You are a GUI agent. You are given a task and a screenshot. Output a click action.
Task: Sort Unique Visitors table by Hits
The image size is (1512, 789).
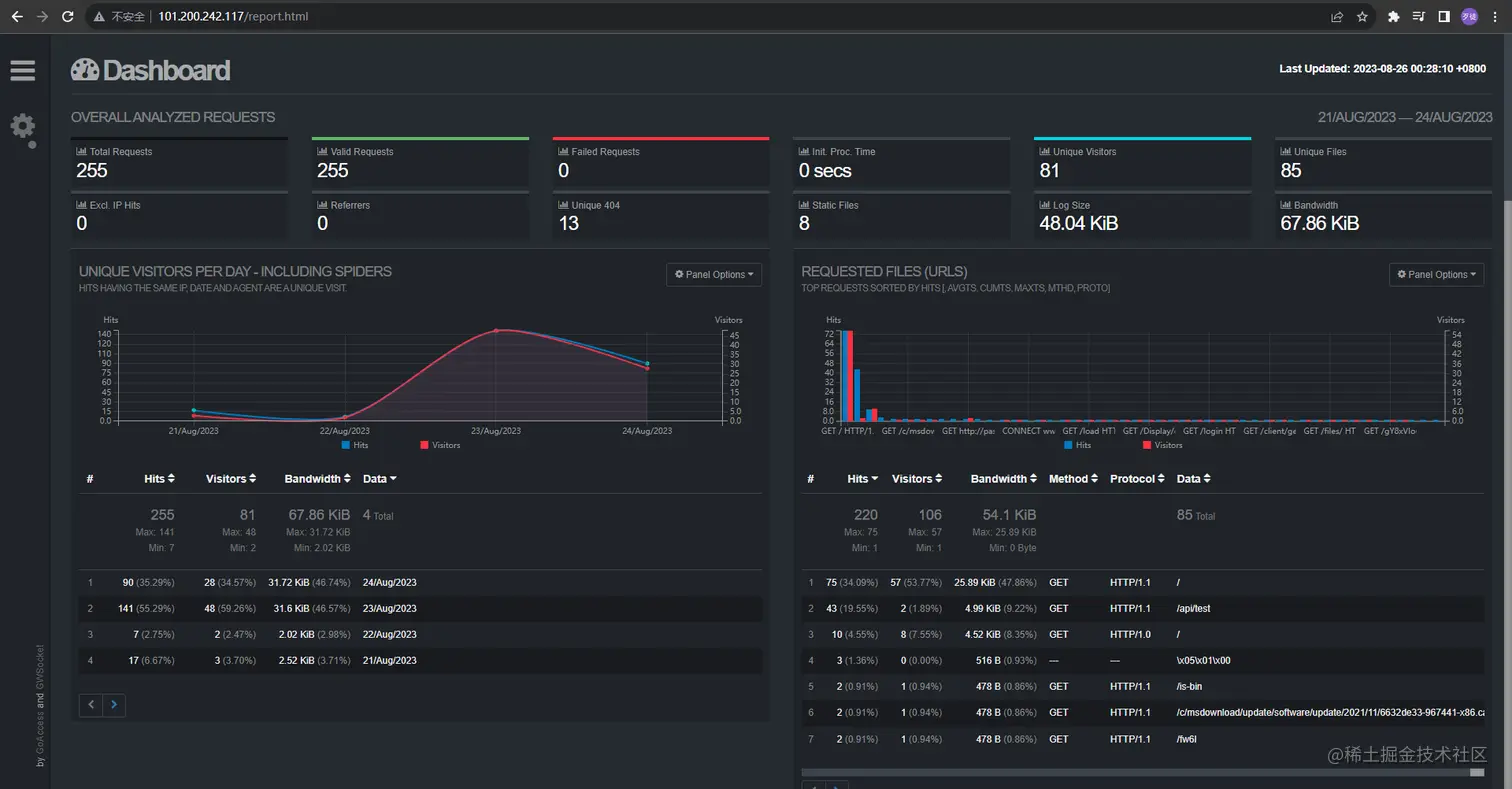click(159, 479)
